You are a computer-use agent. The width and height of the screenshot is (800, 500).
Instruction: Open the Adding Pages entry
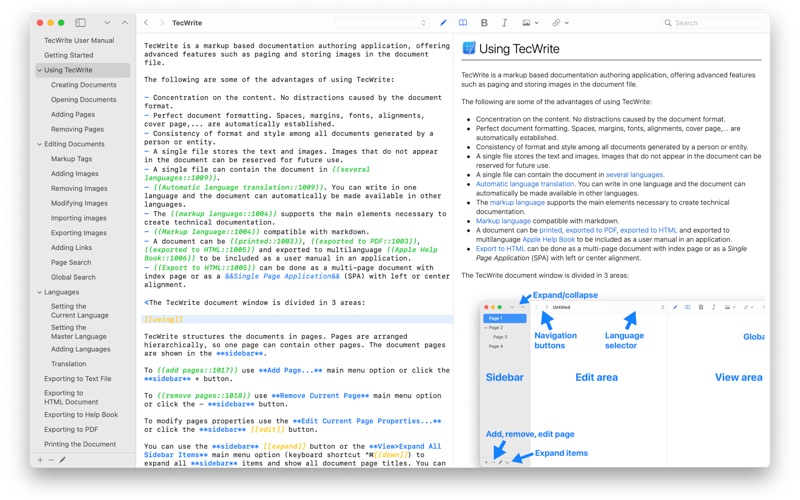click(73, 114)
